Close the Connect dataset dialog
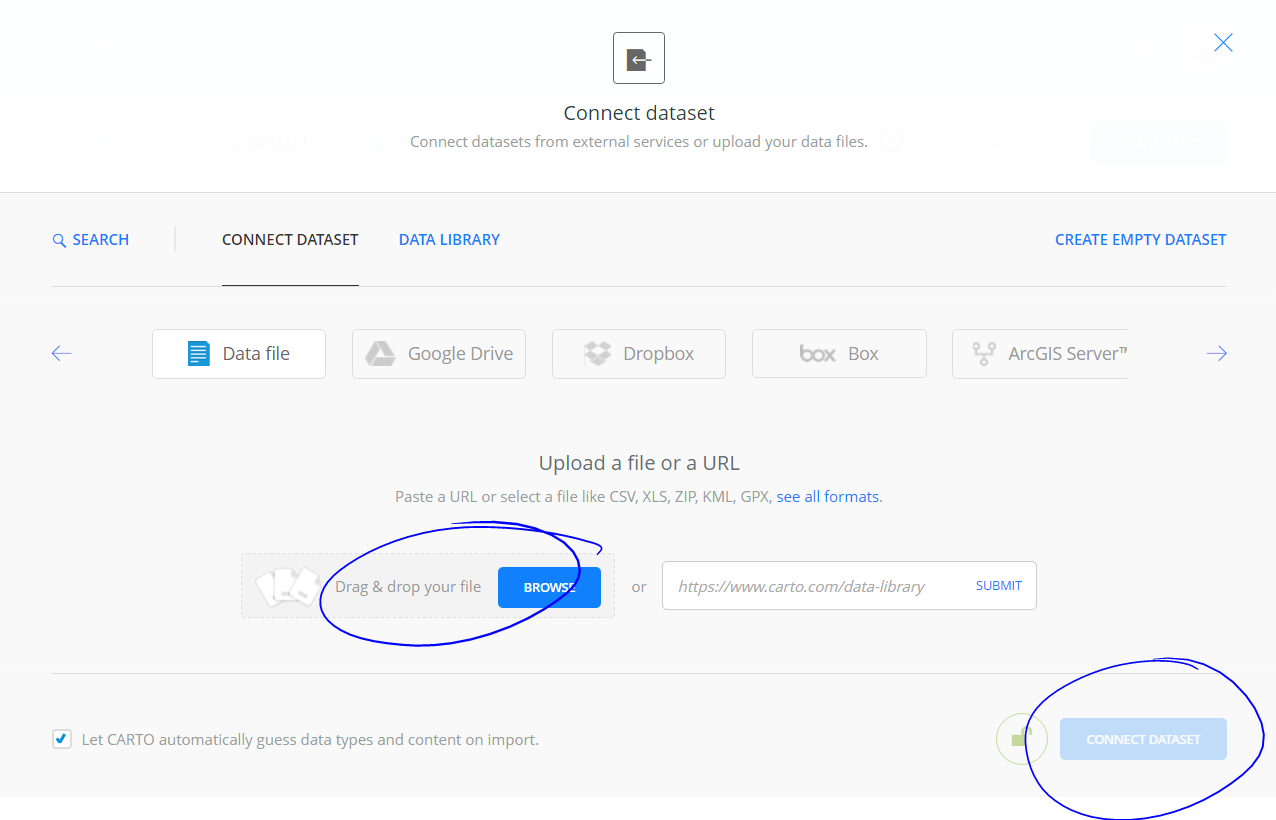This screenshot has height=820, width=1276. pyautogui.click(x=1223, y=42)
